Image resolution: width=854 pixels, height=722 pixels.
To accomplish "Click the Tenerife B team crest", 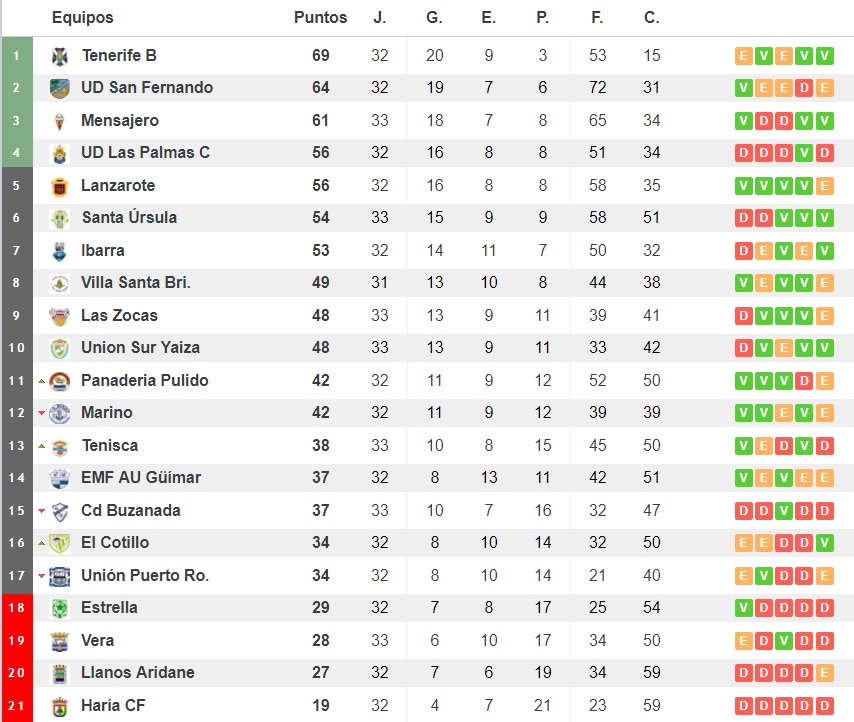I will [x=60, y=56].
